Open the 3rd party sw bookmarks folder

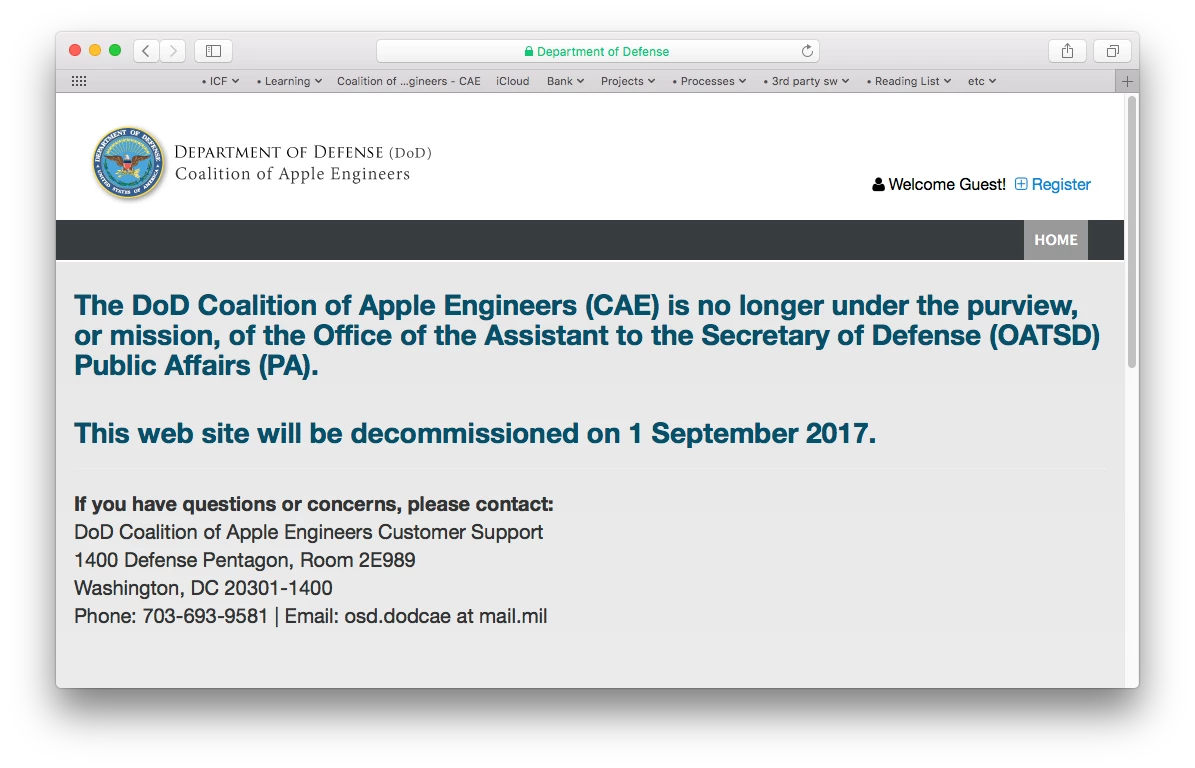point(806,81)
